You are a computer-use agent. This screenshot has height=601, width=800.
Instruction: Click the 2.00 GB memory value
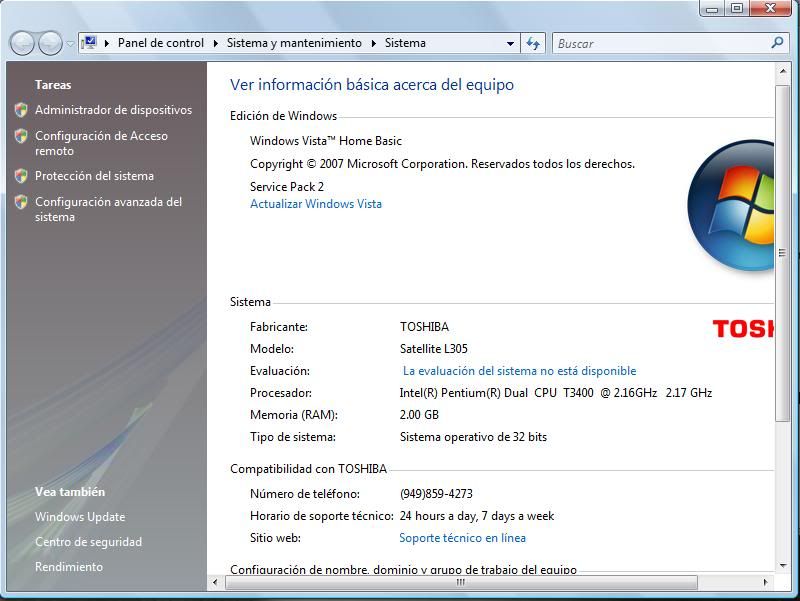419,415
